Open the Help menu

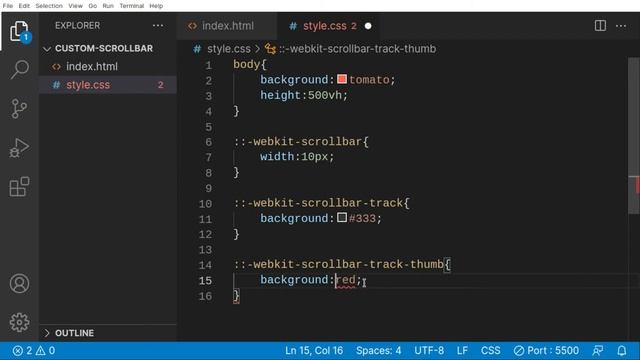coord(156,6)
